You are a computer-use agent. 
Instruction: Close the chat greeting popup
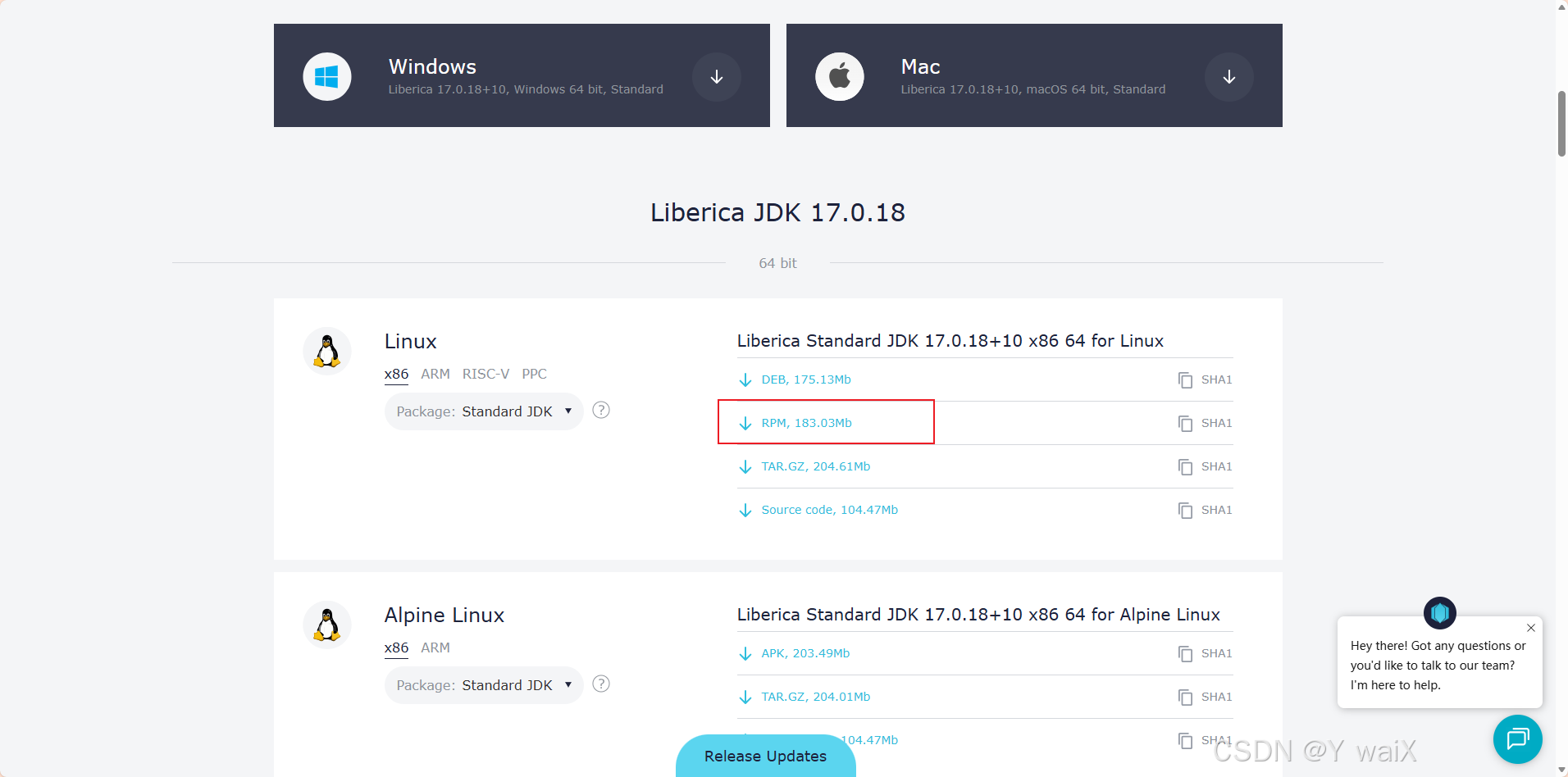(1531, 628)
